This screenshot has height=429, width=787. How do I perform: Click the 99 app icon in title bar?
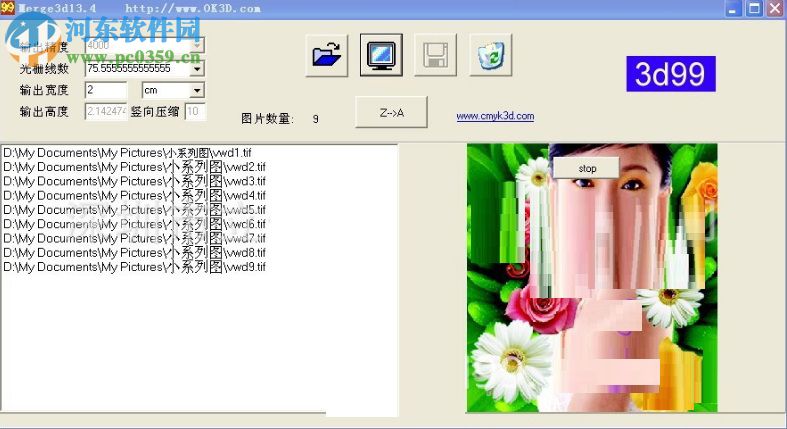click(x=8, y=8)
